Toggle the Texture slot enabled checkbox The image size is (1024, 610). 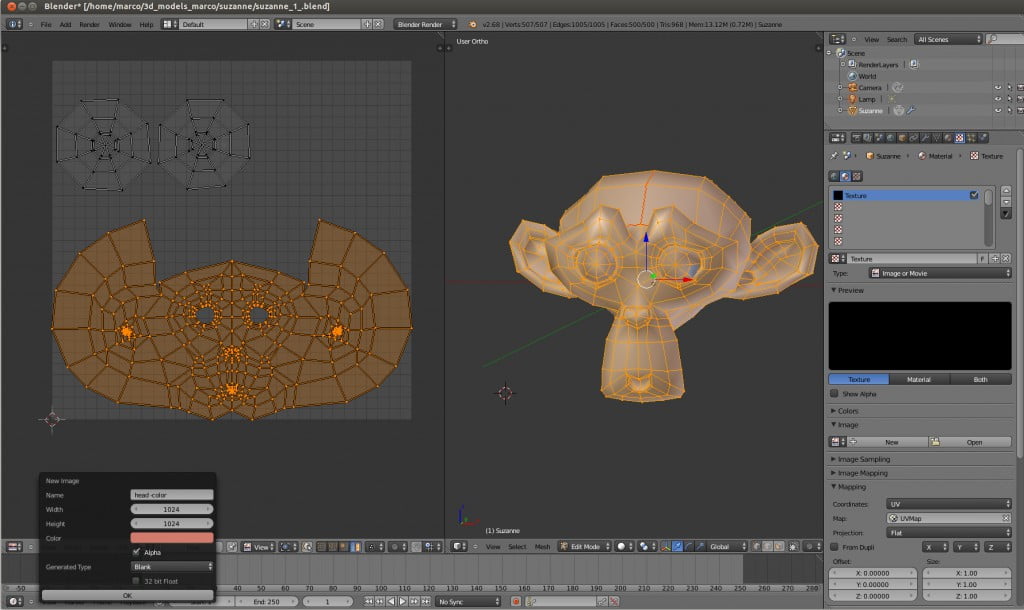tap(974, 195)
